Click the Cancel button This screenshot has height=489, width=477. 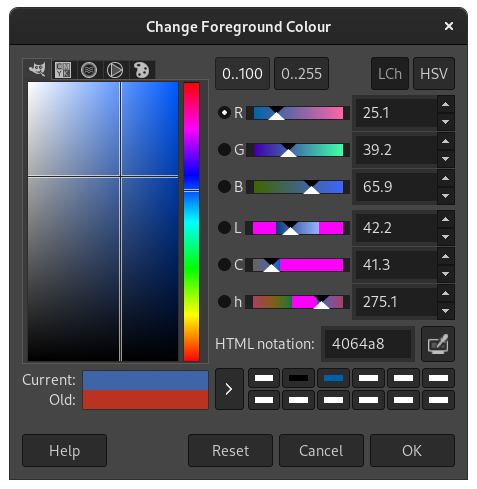321,451
